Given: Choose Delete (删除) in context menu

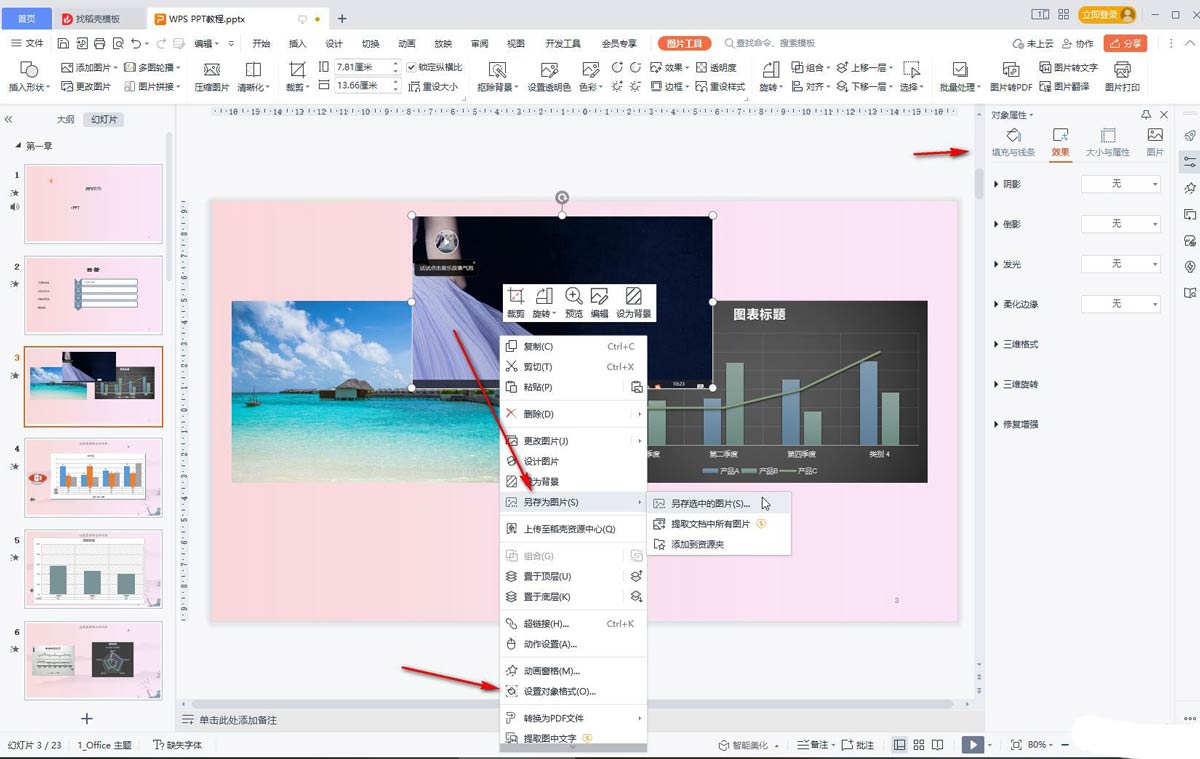Looking at the screenshot, I should (573, 414).
